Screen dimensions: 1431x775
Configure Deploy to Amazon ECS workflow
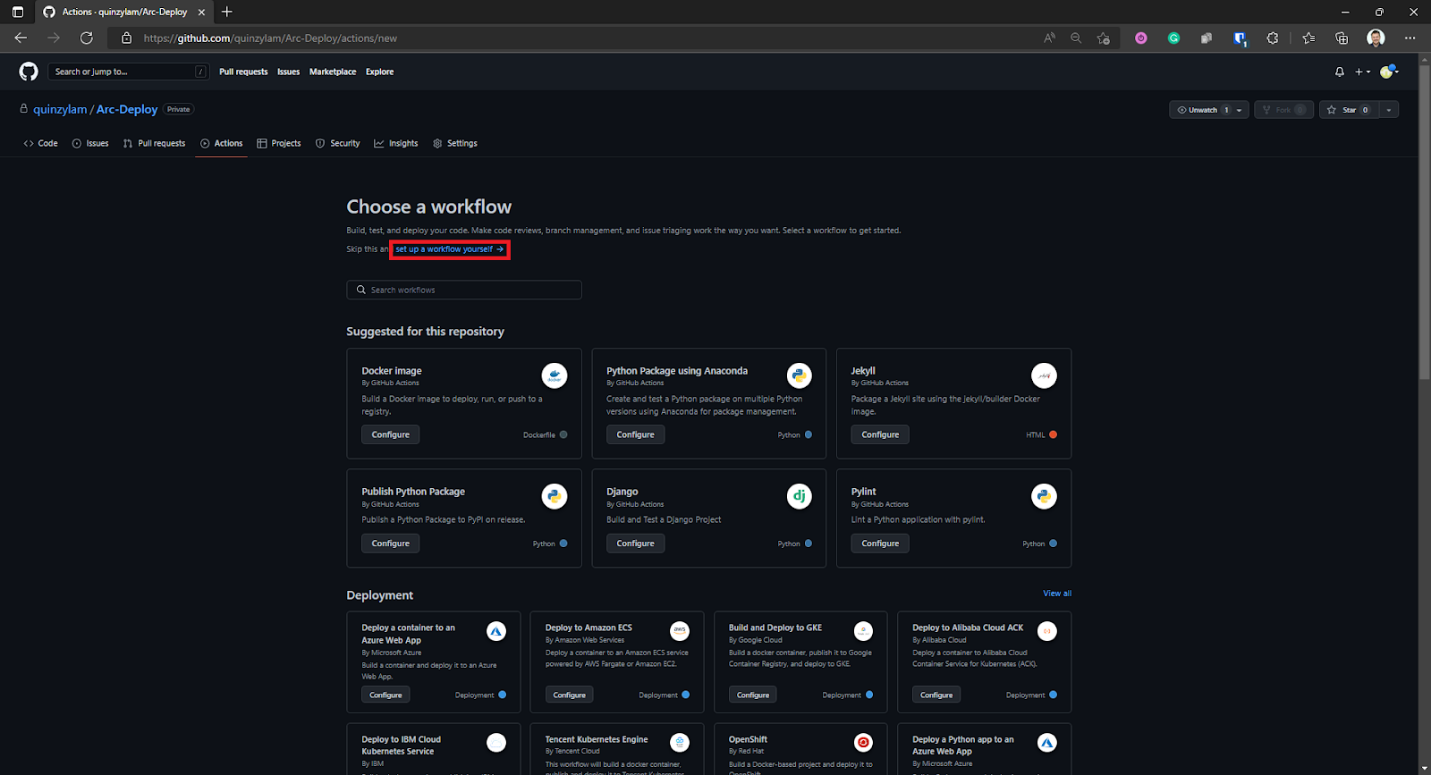coord(569,694)
